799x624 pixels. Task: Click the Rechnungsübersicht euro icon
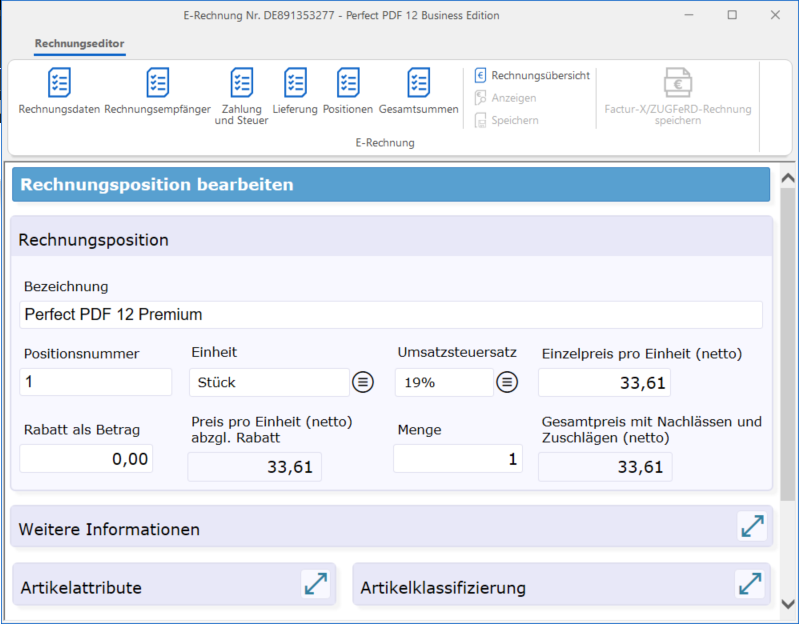point(481,75)
